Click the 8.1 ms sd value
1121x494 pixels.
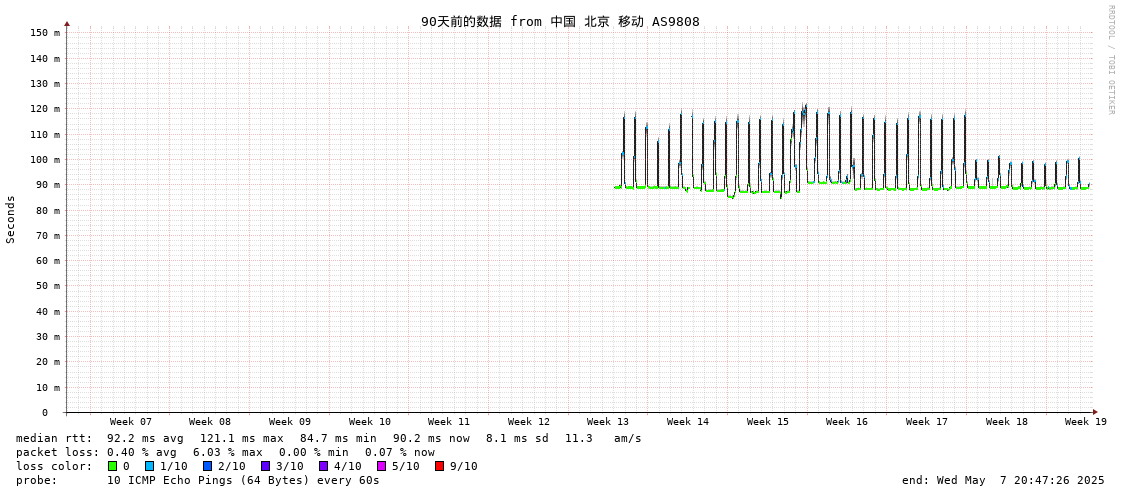point(518,438)
